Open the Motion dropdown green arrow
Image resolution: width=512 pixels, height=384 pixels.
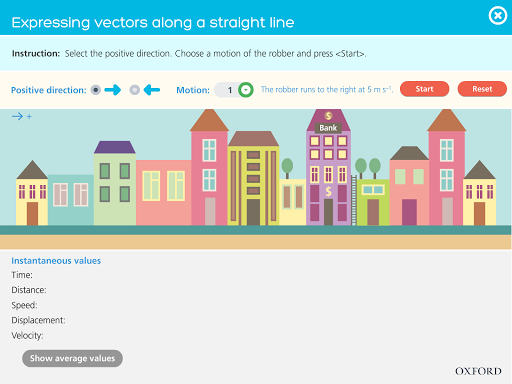click(246, 90)
